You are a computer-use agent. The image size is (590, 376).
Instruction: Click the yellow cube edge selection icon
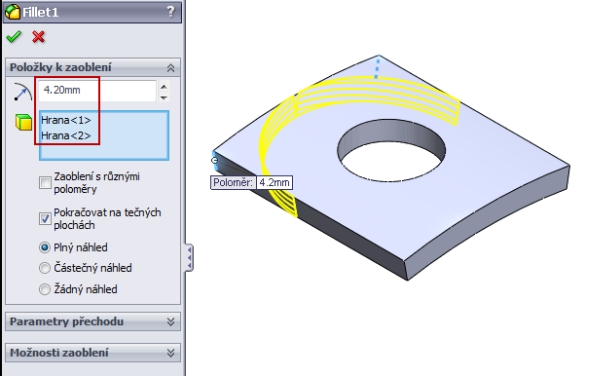point(23,123)
